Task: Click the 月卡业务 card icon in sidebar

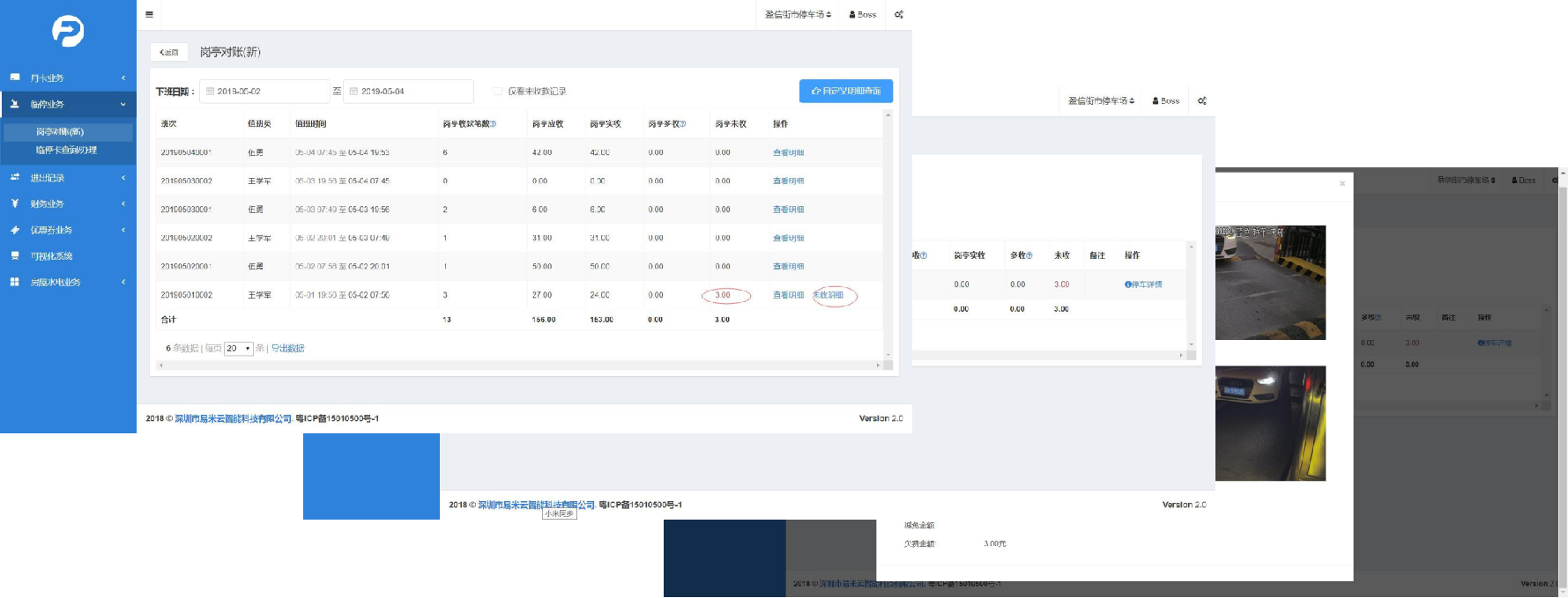Action: (15, 78)
